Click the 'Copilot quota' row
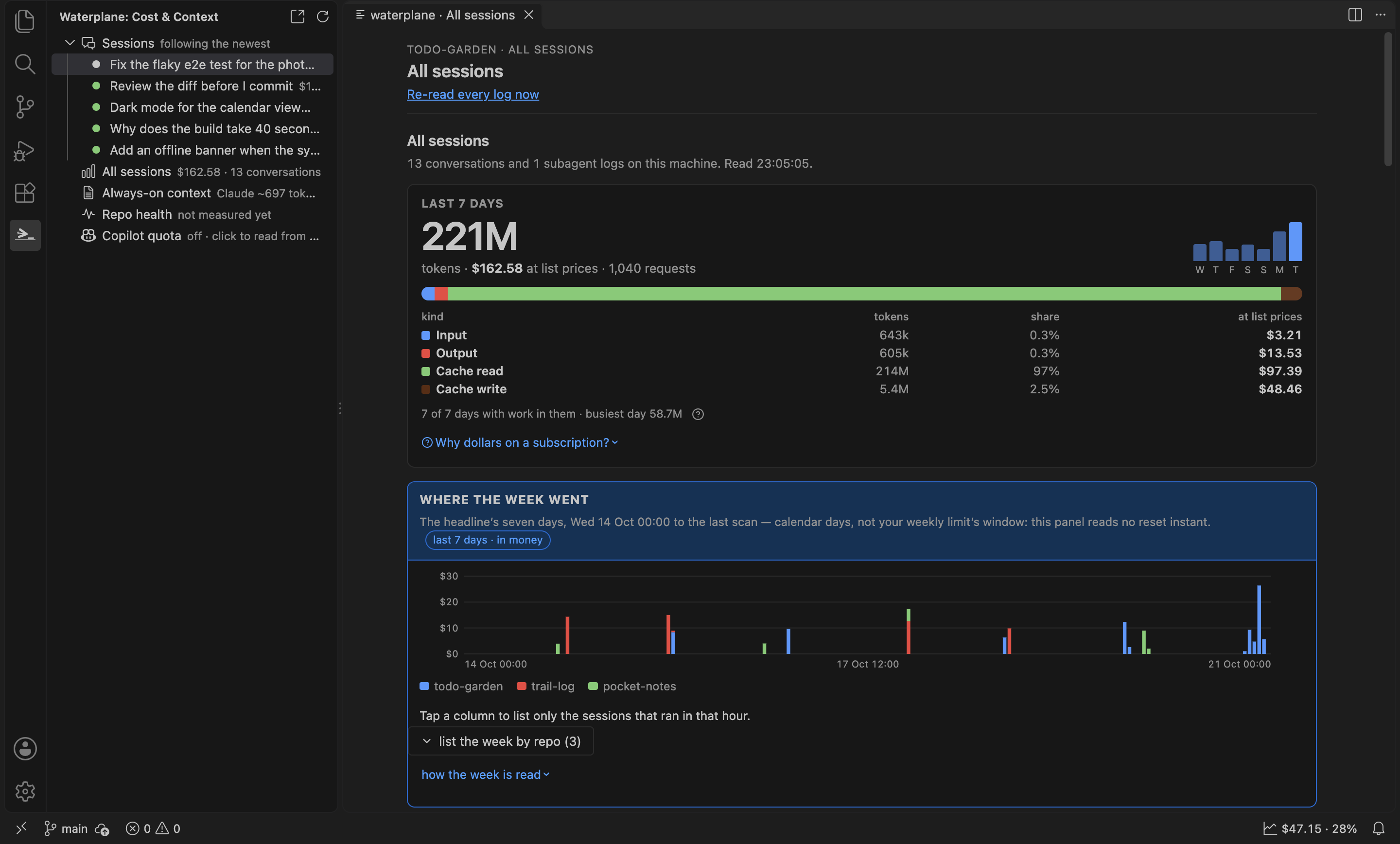This screenshot has height=844, width=1400. (192, 236)
